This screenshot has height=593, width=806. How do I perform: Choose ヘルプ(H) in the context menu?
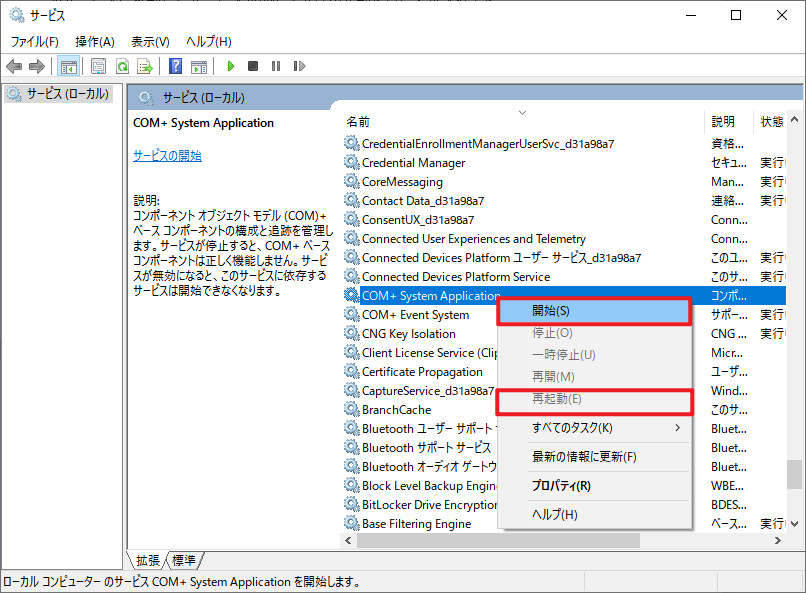click(594, 514)
